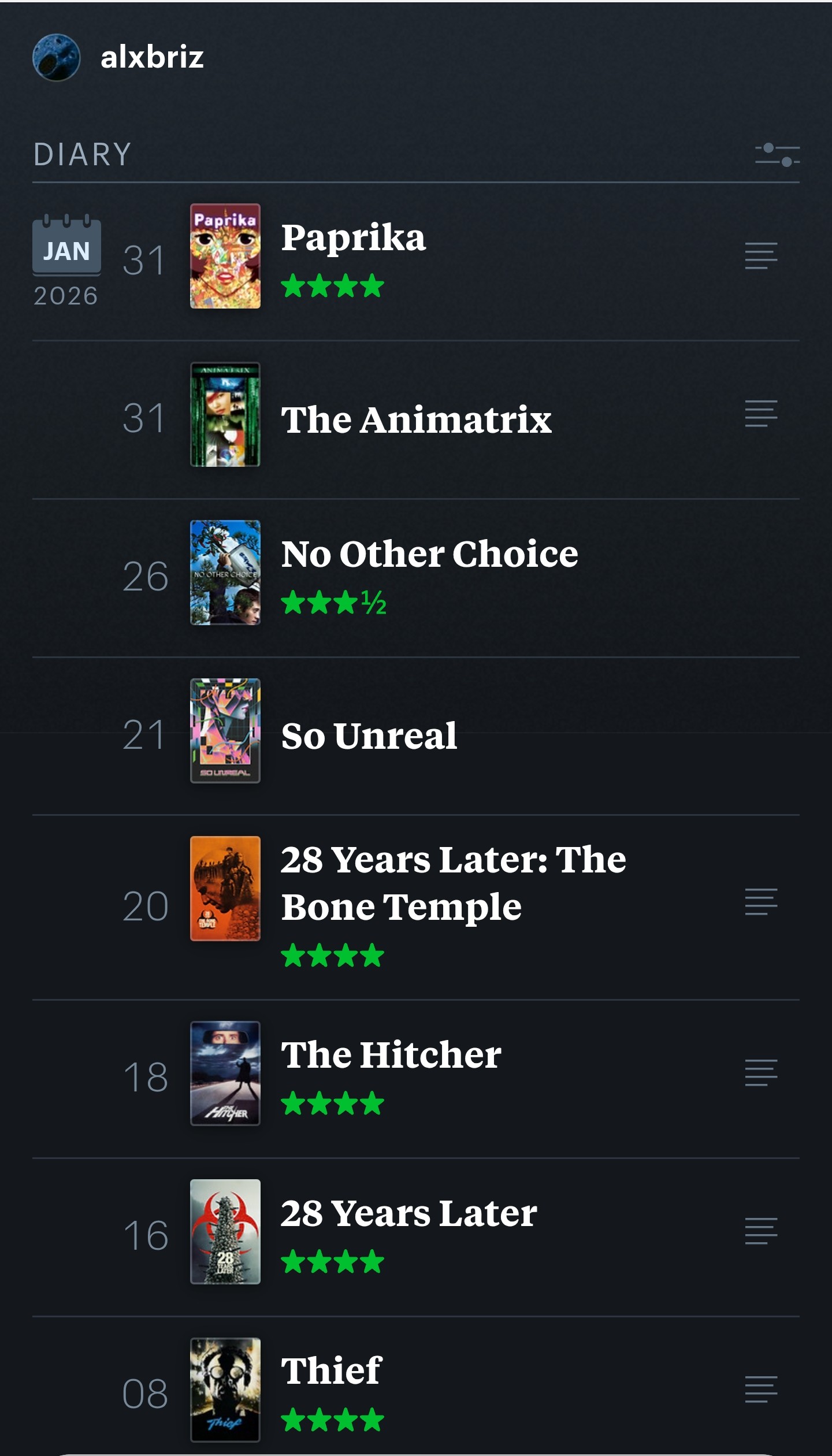
Task: Open the Paprika film title
Action: tap(353, 237)
